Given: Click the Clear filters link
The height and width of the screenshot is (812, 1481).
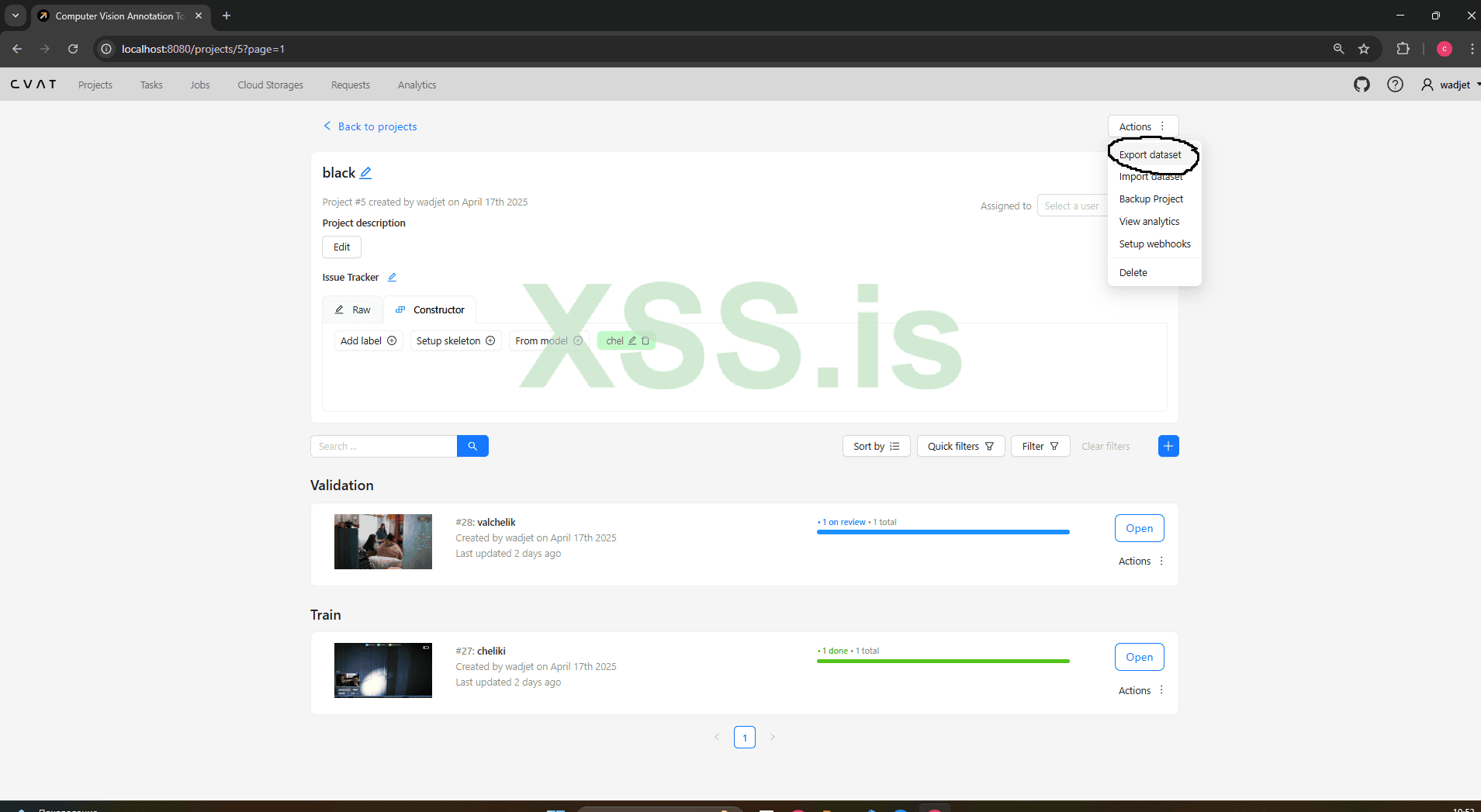Looking at the screenshot, I should [1106, 446].
